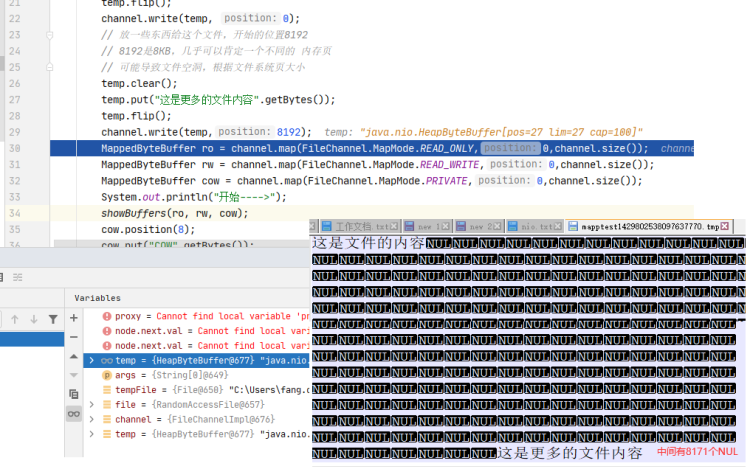Expand the last temp HeapByteBuffer variable
750x469 pixels.
pyautogui.click(x=92, y=434)
